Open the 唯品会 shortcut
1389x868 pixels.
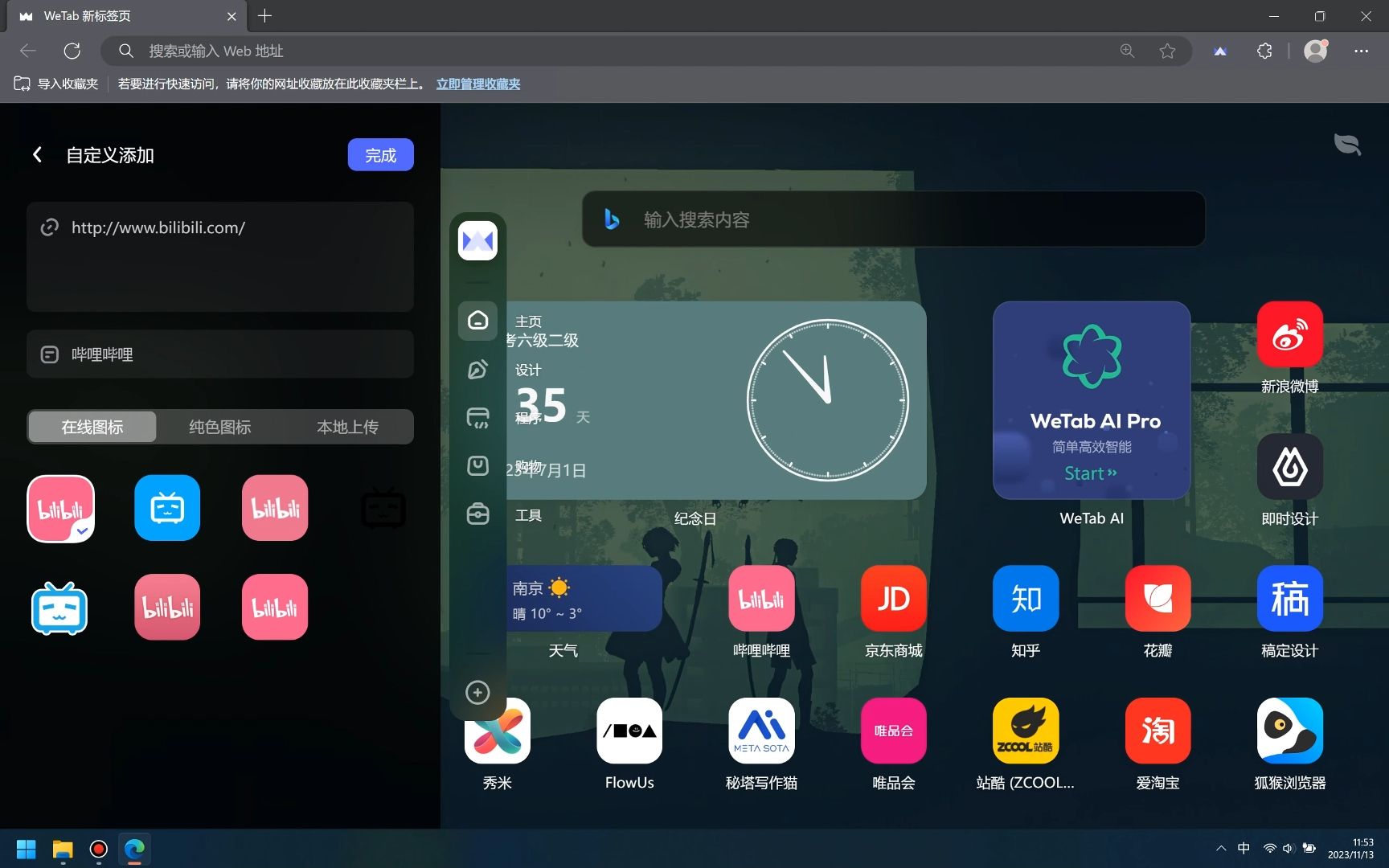(893, 731)
